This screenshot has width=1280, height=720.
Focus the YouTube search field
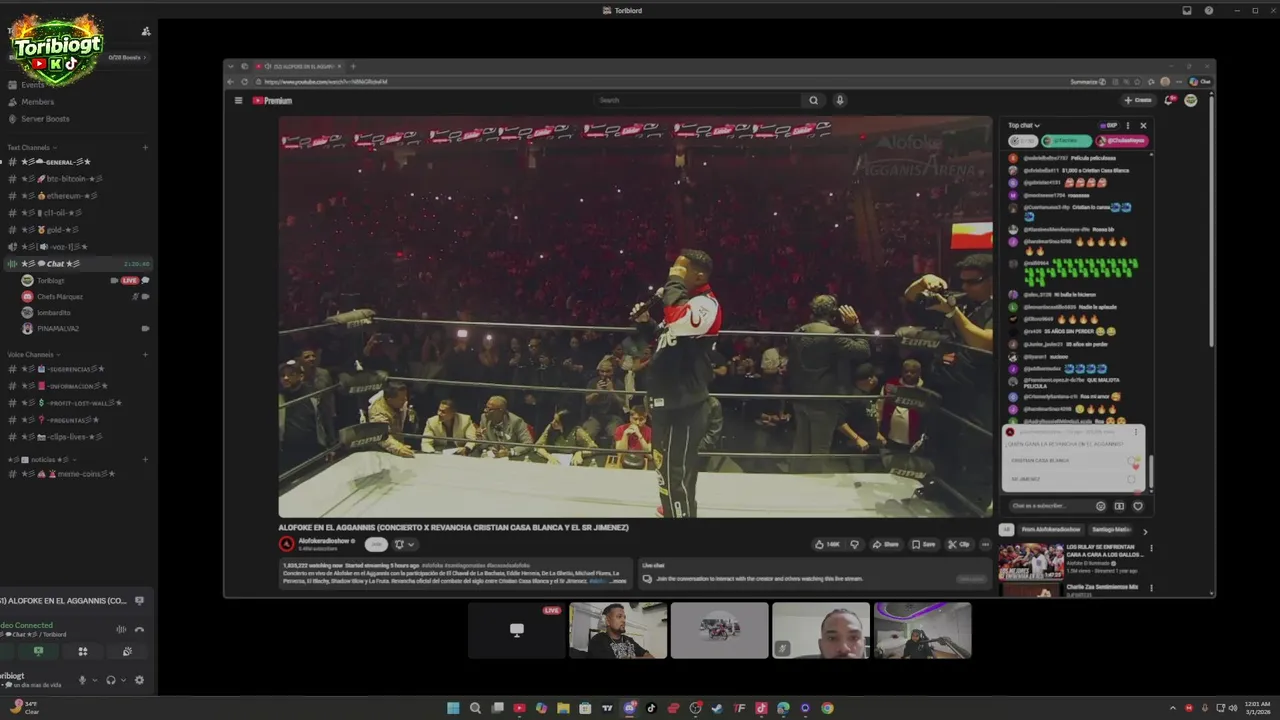pos(697,100)
